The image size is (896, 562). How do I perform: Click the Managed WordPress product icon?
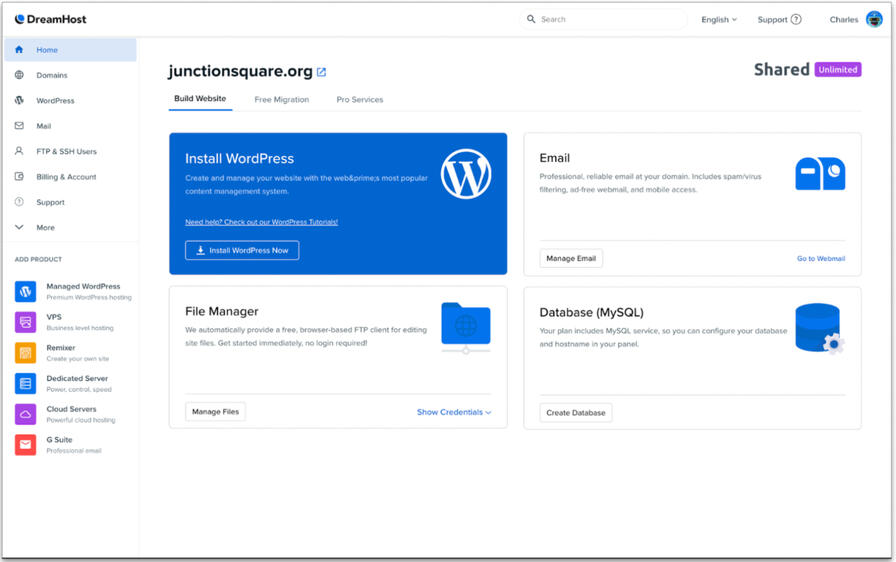26,291
